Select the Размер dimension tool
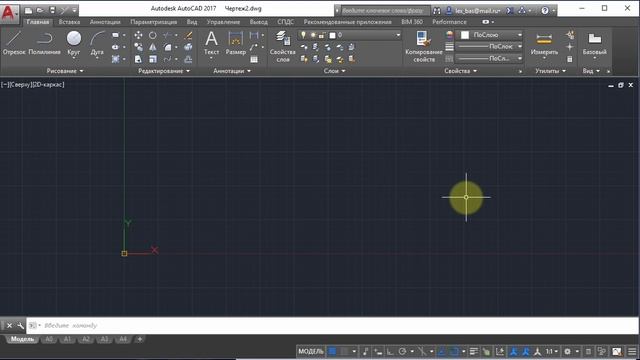Screen dimensions: 640x360 (236, 43)
